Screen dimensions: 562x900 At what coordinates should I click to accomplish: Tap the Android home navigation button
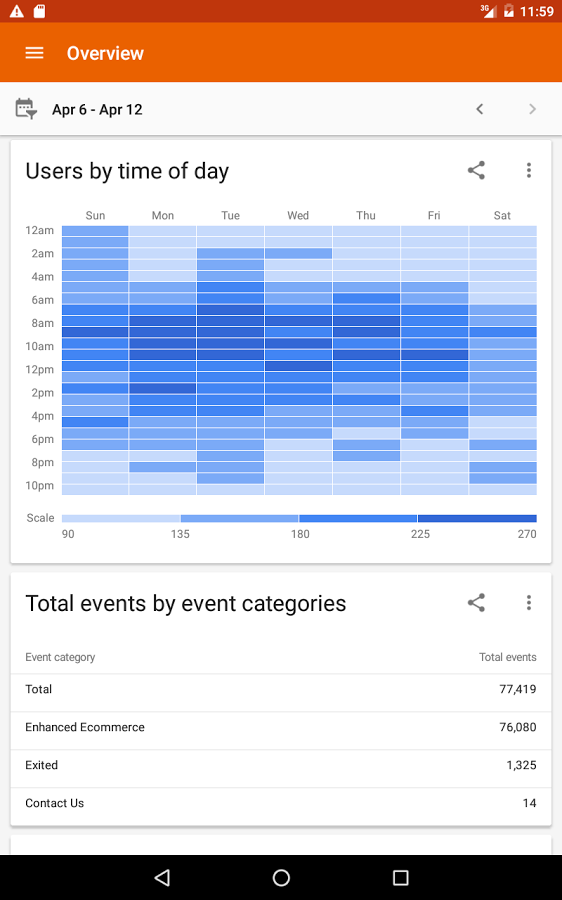(281, 877)
